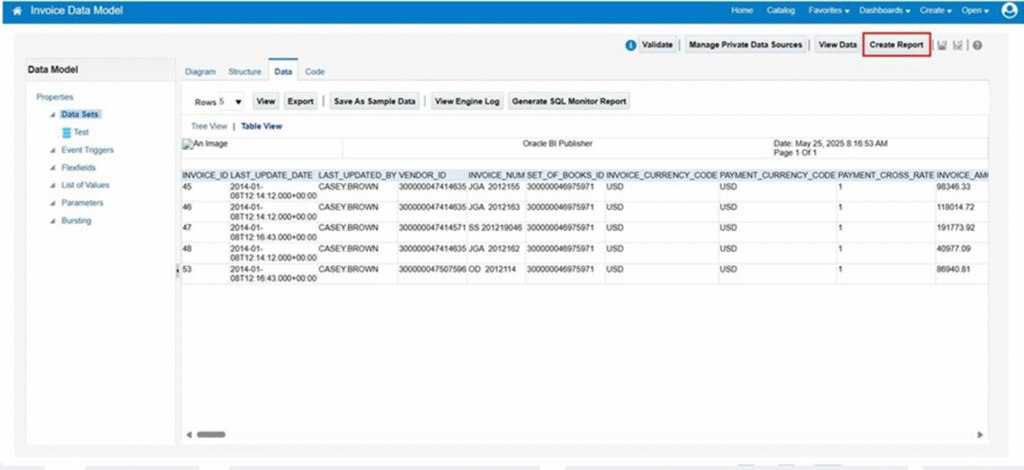Click the LAST_UPDATE_DATE column header
The height and width of the screenshot is (470, 1024).
(x=272, y=176)
